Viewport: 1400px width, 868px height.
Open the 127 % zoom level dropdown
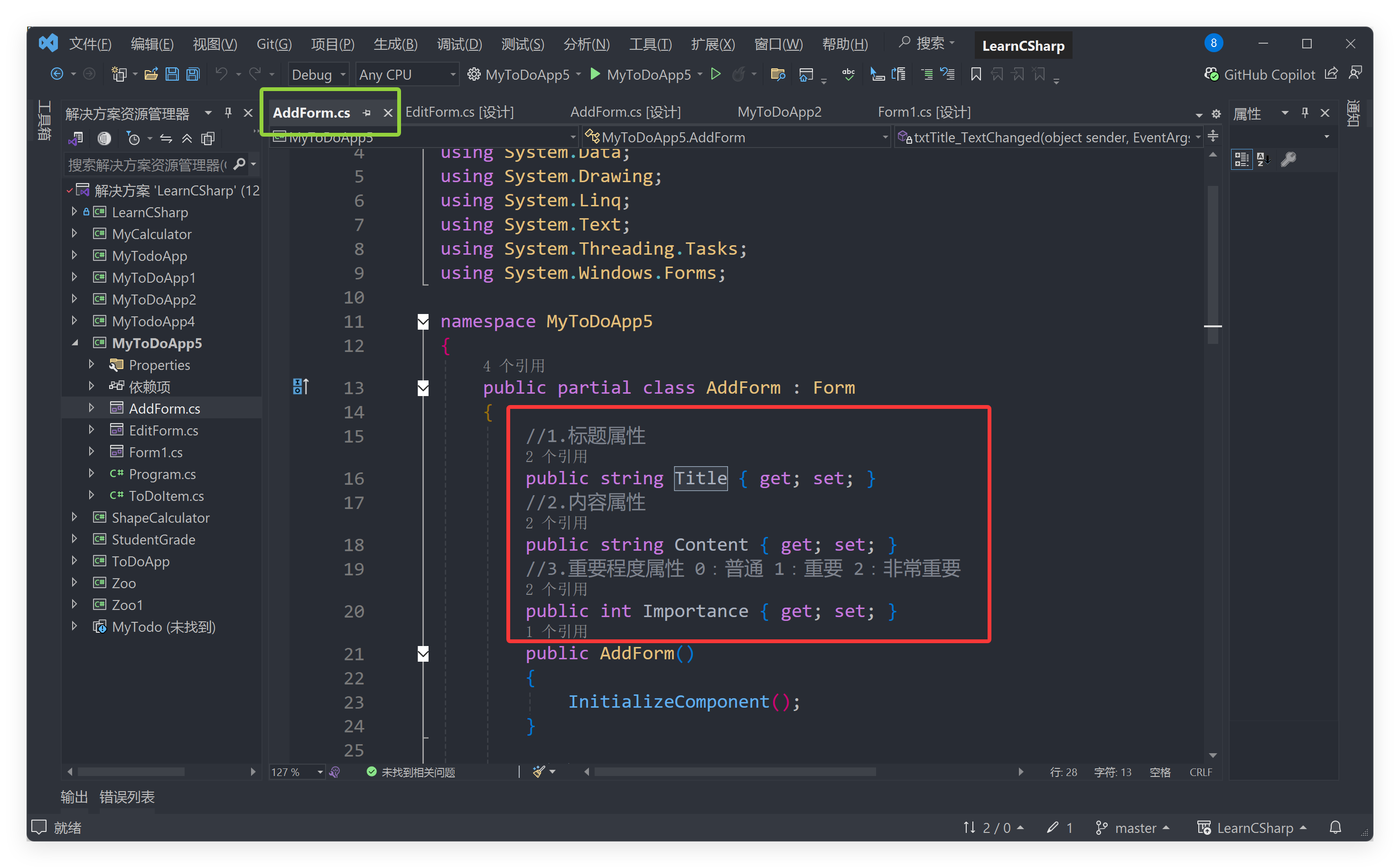click(x=298, y=772)
